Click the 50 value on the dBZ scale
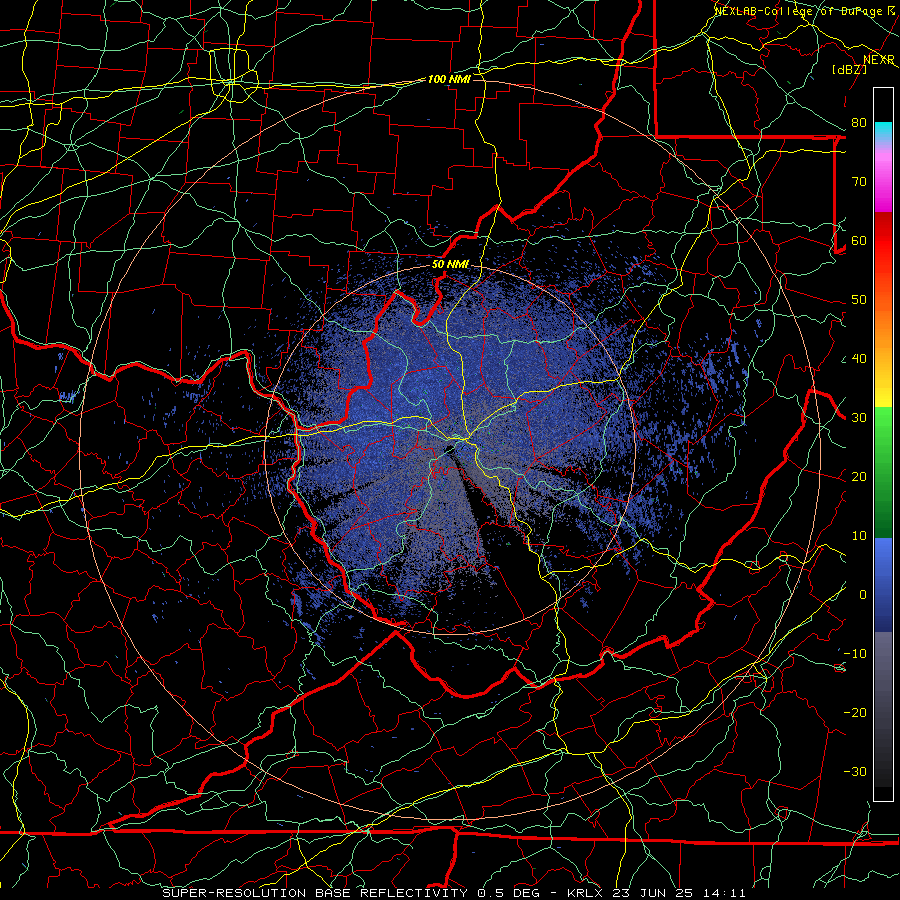900x900 pixels. 859,300
